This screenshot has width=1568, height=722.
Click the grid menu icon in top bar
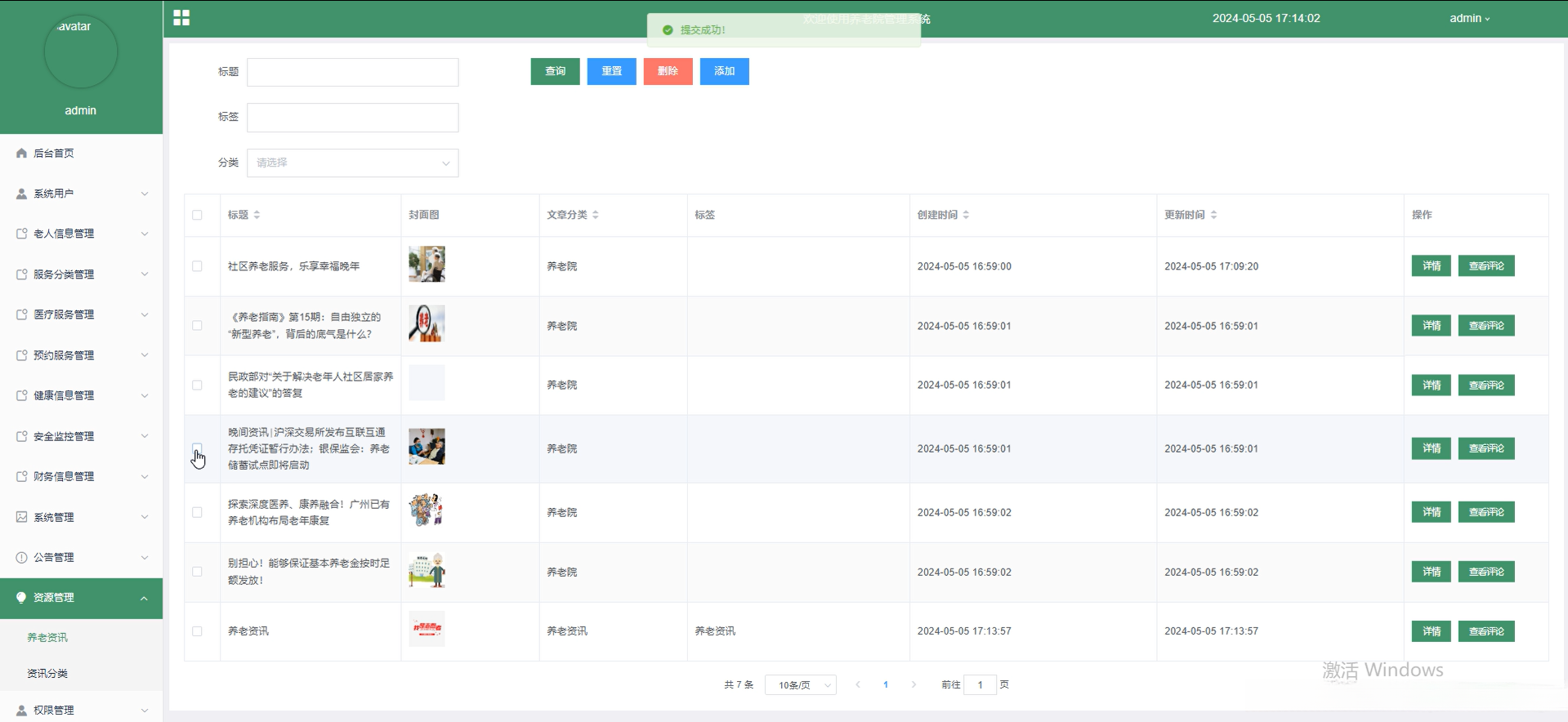coord(181,18)
